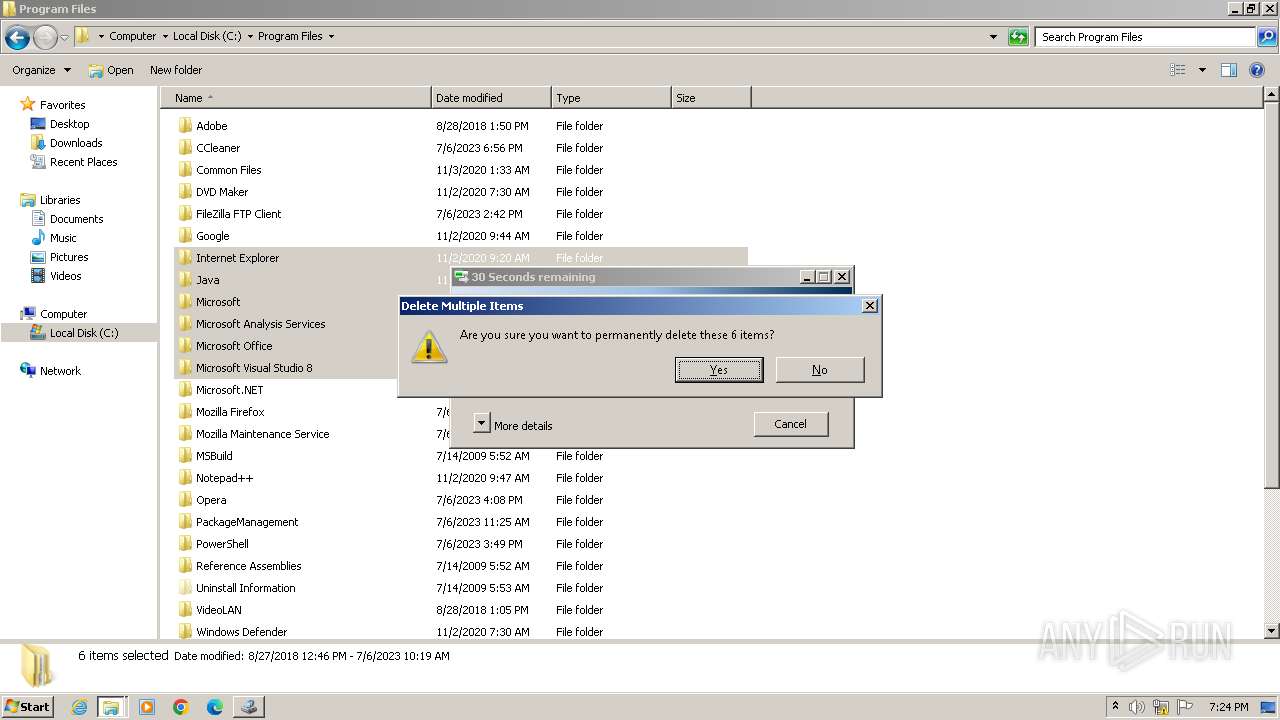Image resolution: width=1280 pixels, height=720 pixels.
Task: Open the Organize menu
Action: click(41, 70)
